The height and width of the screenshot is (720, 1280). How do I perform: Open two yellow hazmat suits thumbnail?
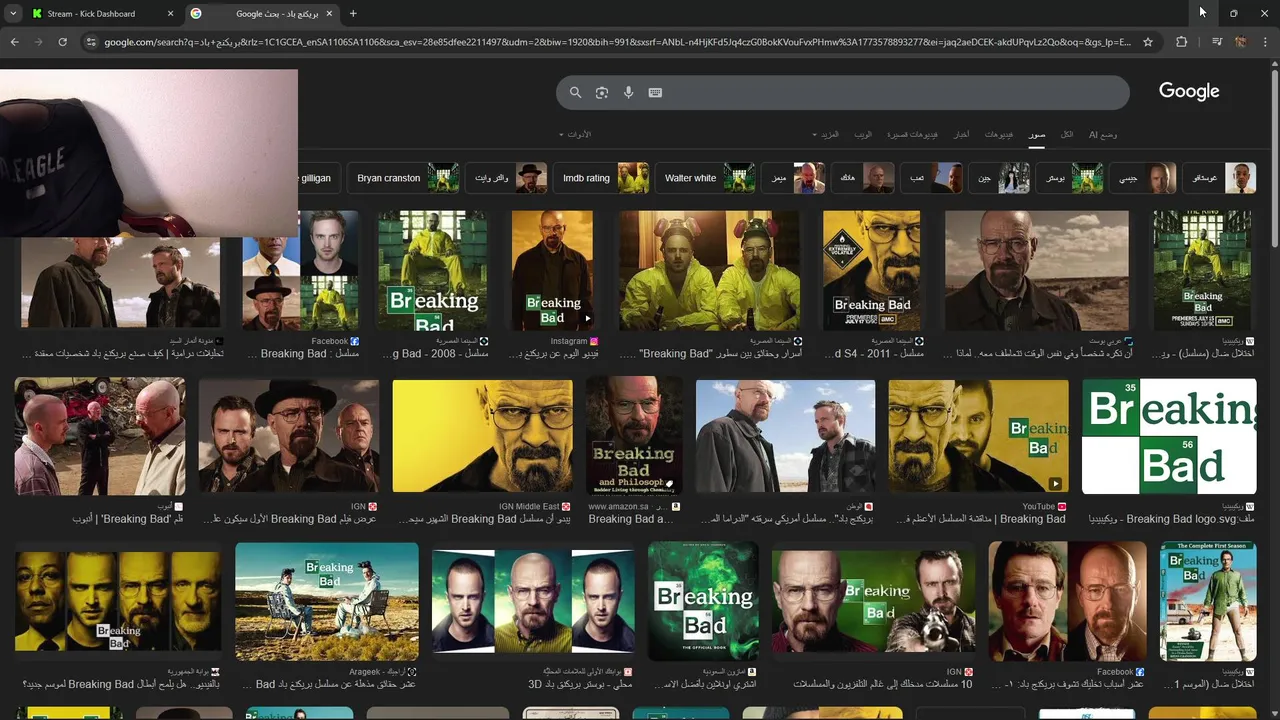coord(709,270)
